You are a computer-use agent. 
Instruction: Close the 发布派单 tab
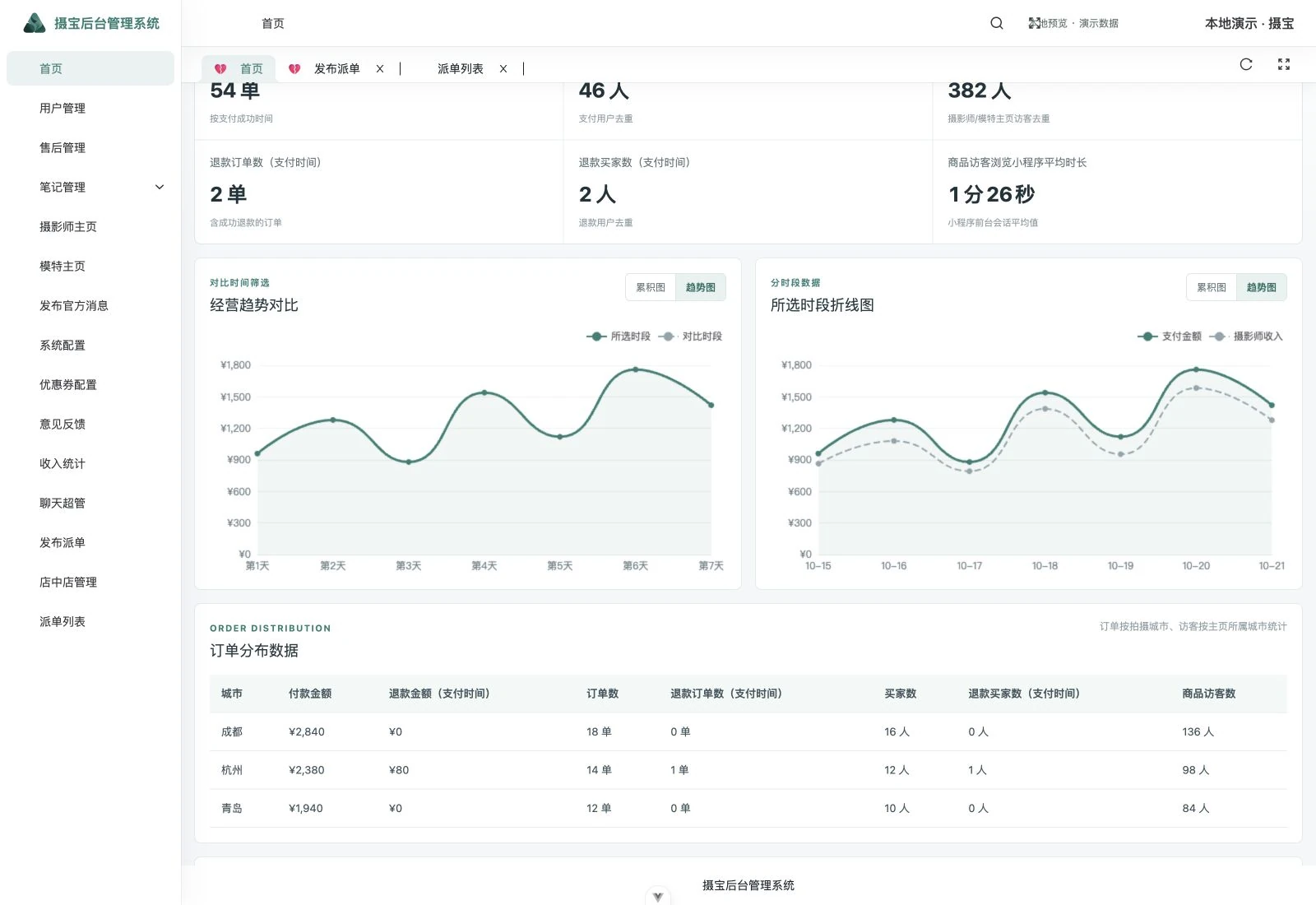(x=380, y=69)
